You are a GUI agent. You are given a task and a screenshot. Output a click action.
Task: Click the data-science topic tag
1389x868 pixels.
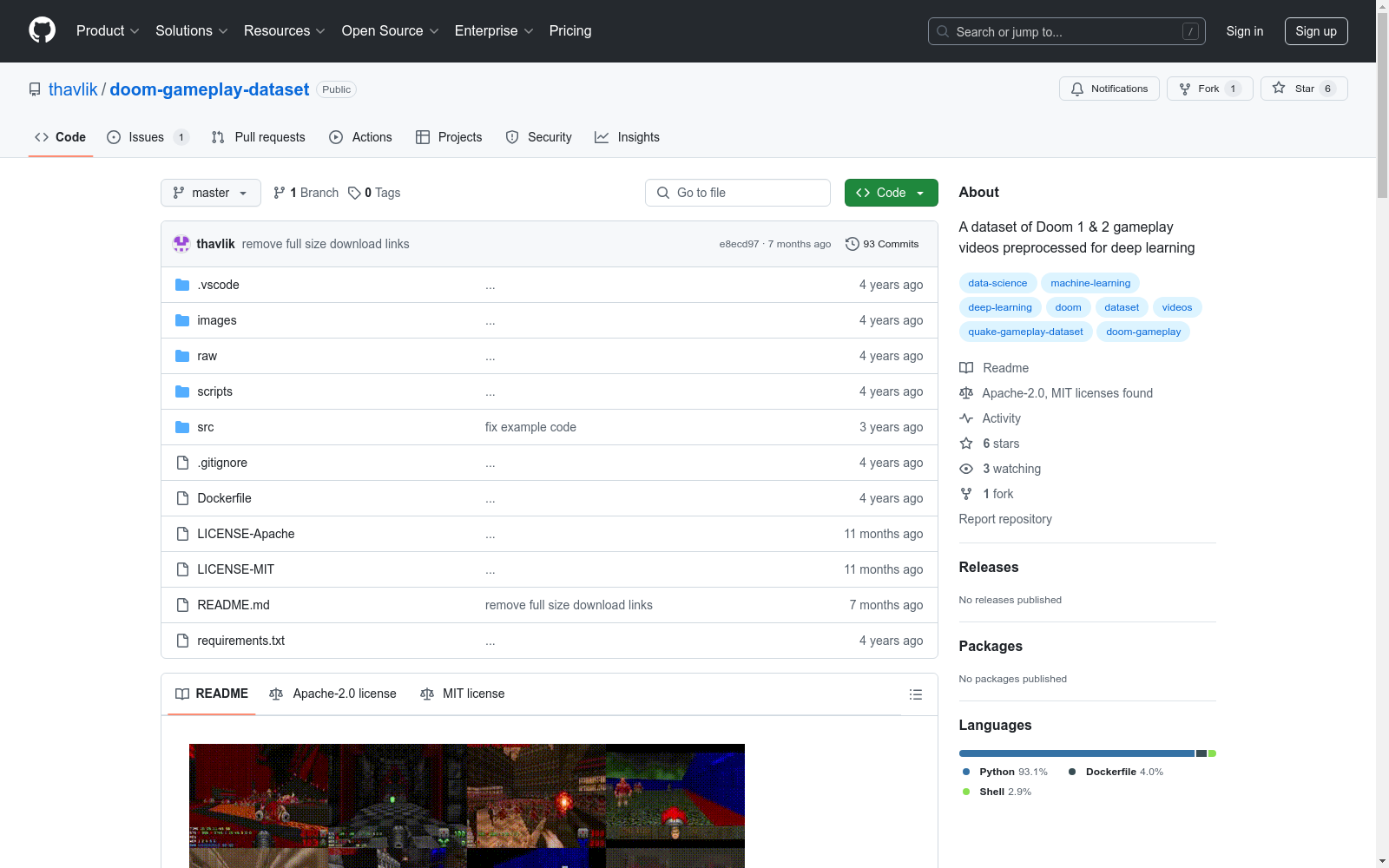pyautogui.click(x=997, y=283)
